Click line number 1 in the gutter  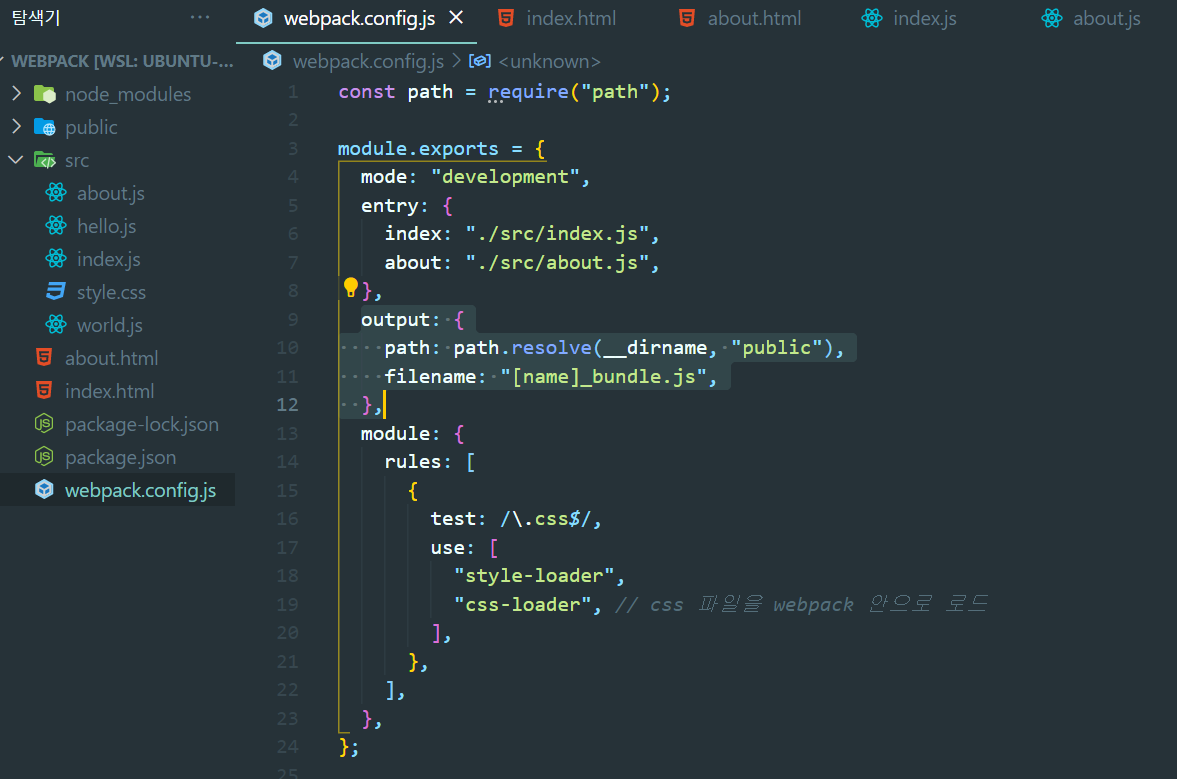pyautogui.click(x=293, y=92)
